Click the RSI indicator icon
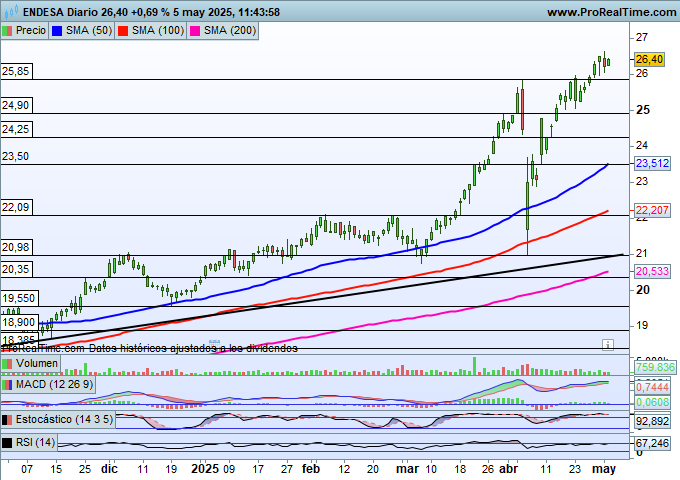 click(7, 443)
